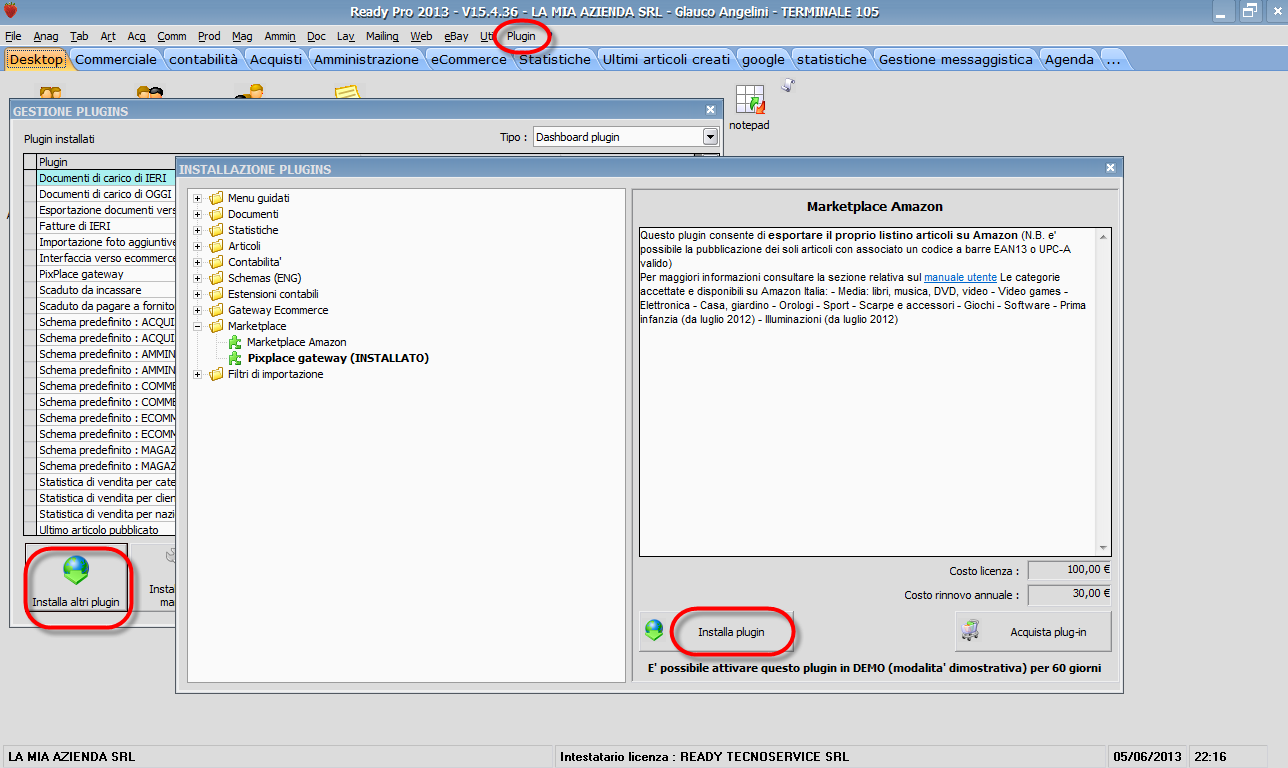
Task: Click the folder icon beside Articoli
Action: (217, 246)
